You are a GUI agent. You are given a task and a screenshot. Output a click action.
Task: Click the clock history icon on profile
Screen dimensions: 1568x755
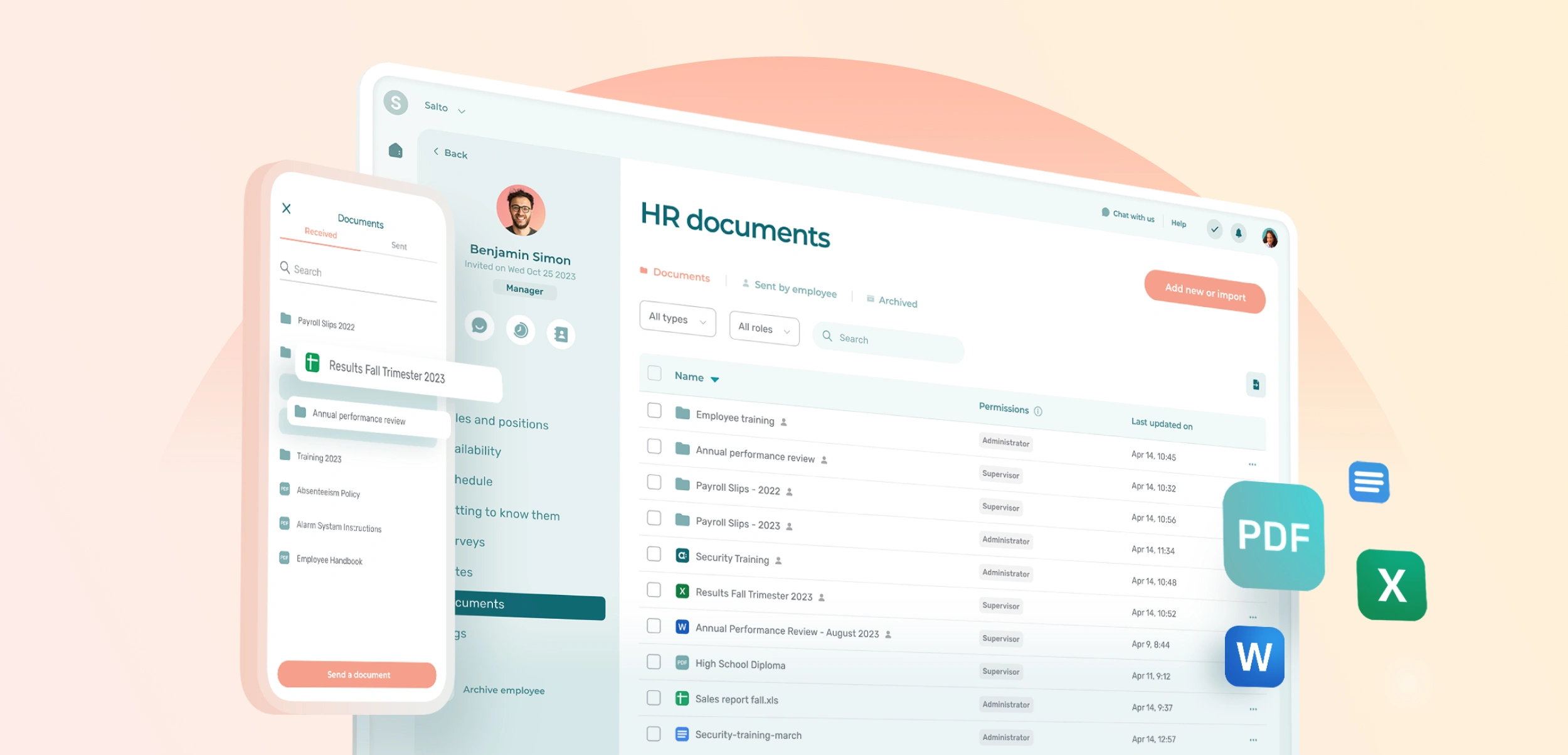pyautogui.click(x=521, y=330)
